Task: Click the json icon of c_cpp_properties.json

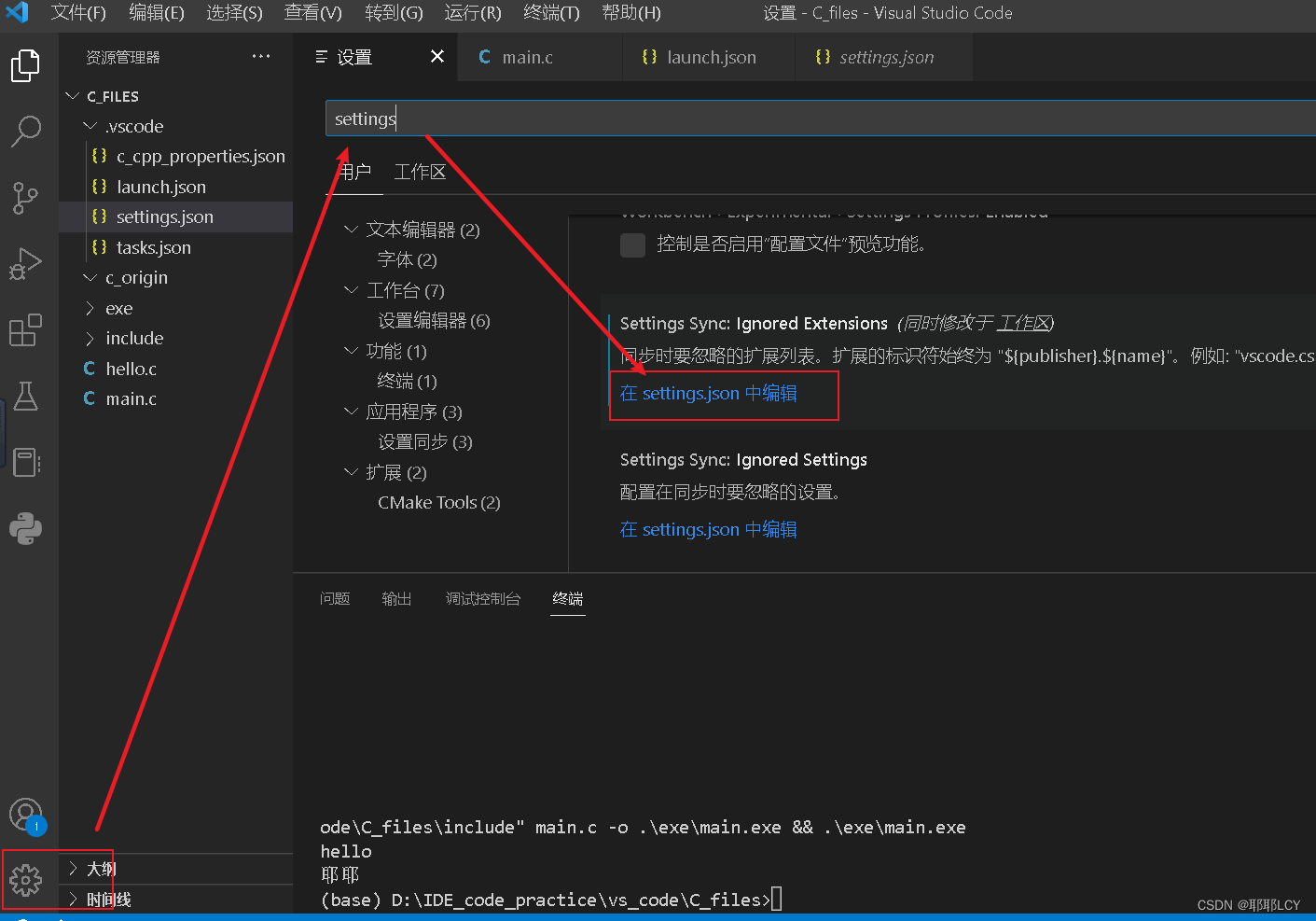Action: tap(99, 156)
